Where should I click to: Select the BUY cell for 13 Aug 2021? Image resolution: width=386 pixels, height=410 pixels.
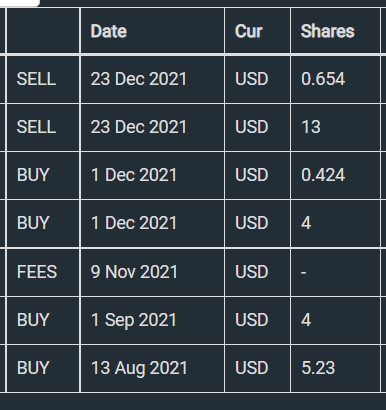coord(43,368)
